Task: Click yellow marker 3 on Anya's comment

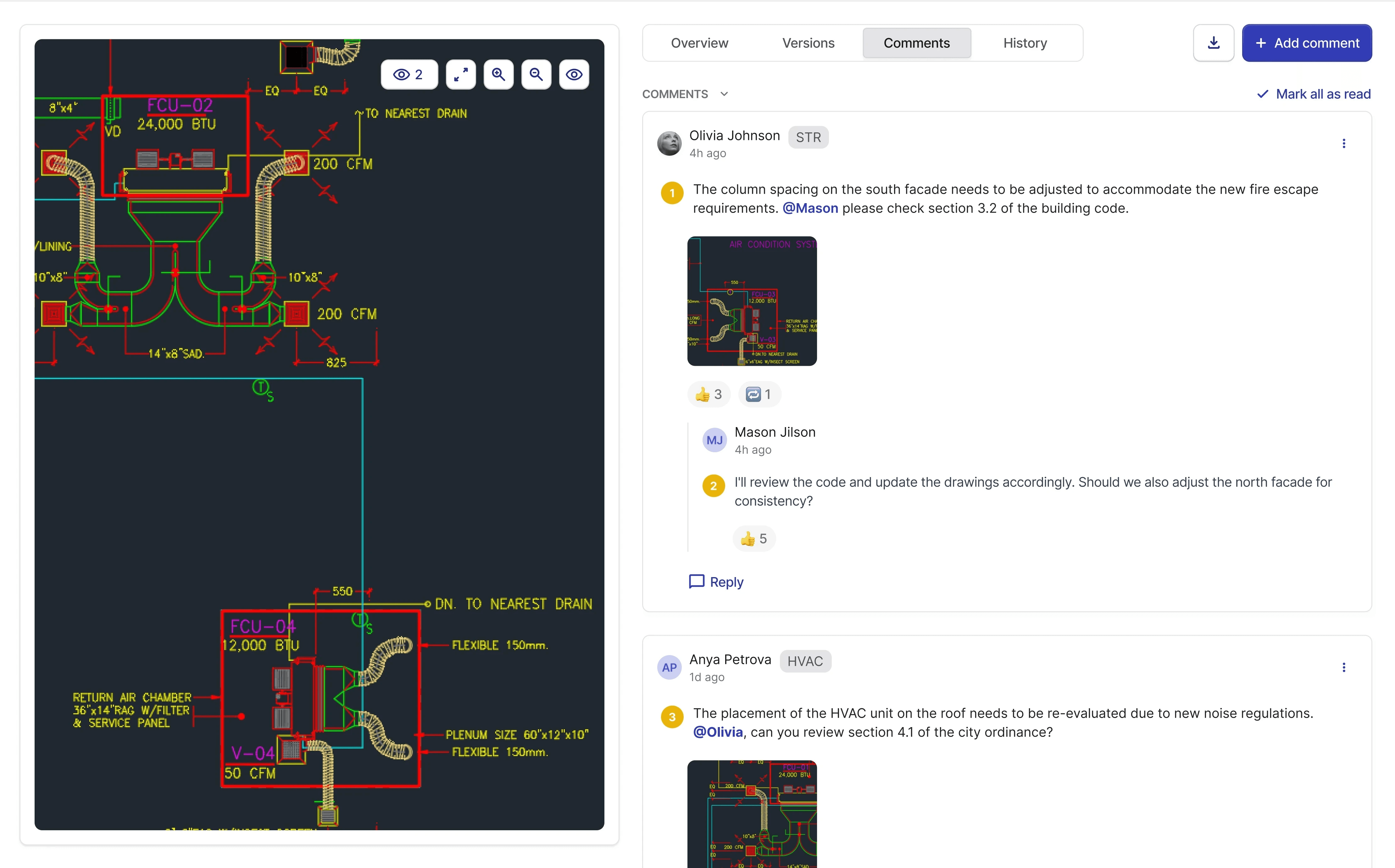Action: click(x=672, y=716)
